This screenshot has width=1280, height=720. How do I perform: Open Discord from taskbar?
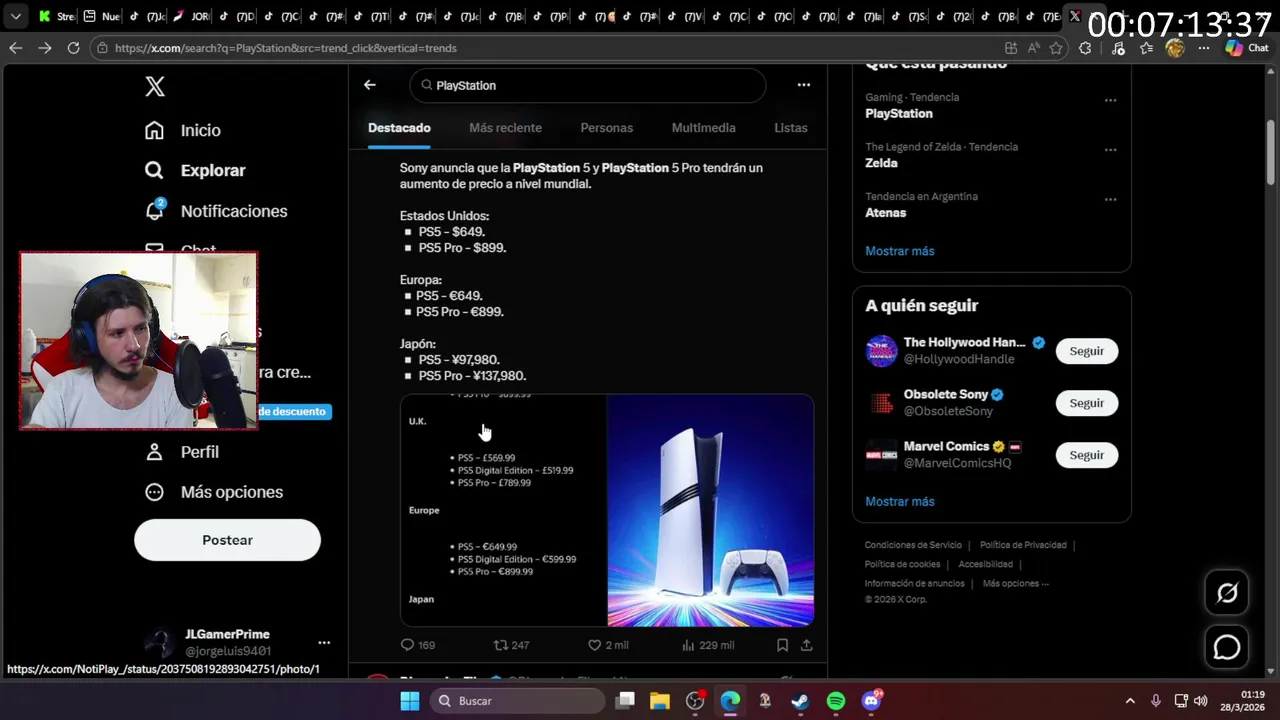tap(871, 701)
